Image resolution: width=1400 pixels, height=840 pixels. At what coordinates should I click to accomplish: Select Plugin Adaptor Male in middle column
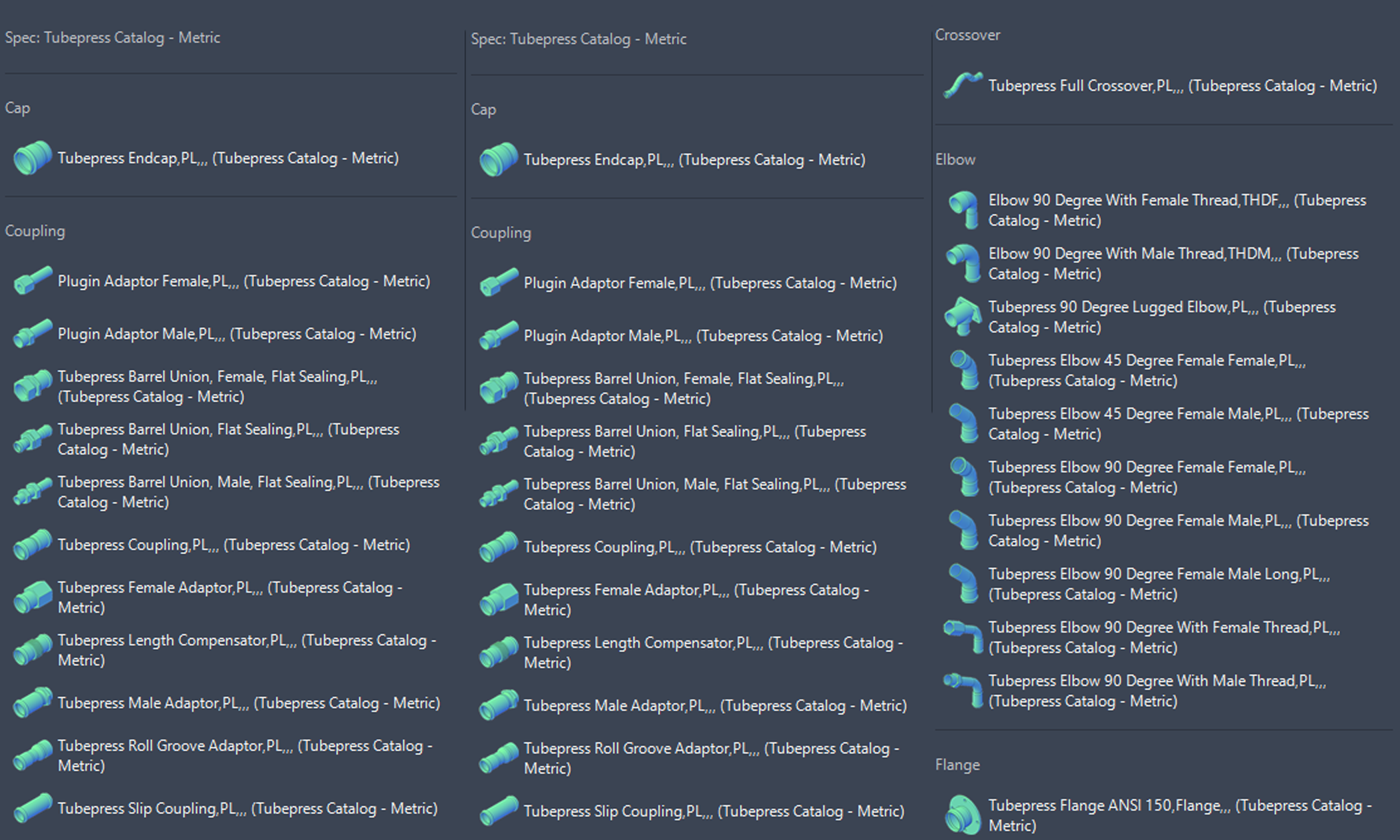coord(703,336)
